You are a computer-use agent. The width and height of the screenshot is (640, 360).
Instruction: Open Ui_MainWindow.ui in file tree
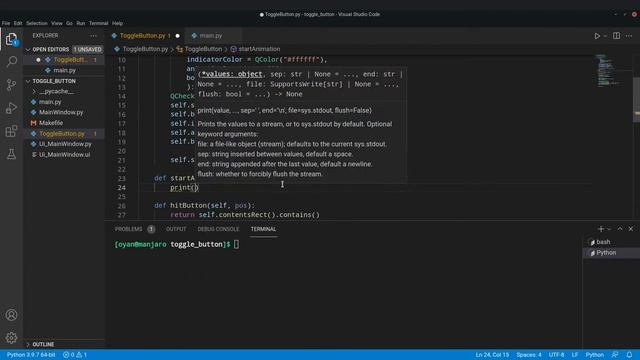(x=64, y=155)
